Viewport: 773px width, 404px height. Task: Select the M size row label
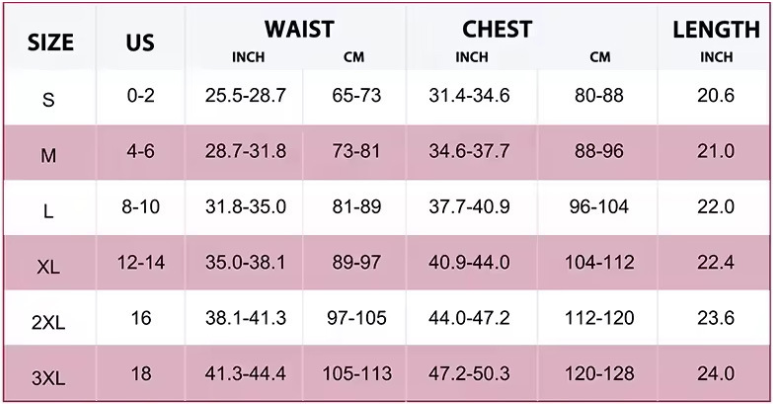[49, 154]
